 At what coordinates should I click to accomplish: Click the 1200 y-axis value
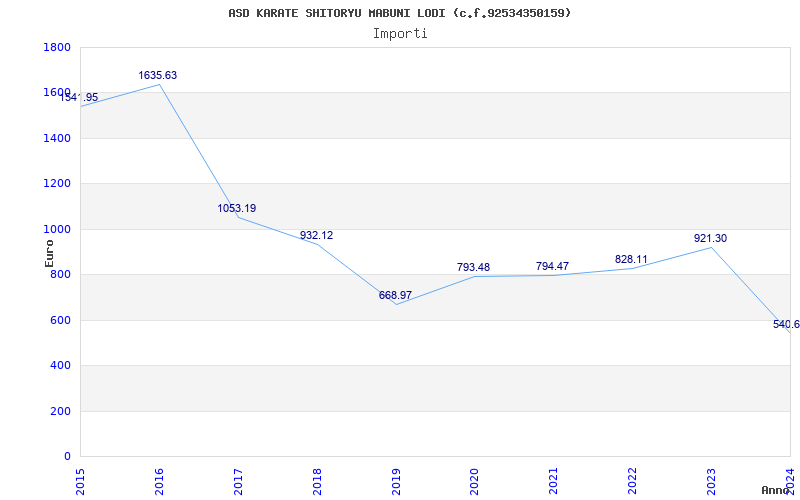[x=57, y=184]
